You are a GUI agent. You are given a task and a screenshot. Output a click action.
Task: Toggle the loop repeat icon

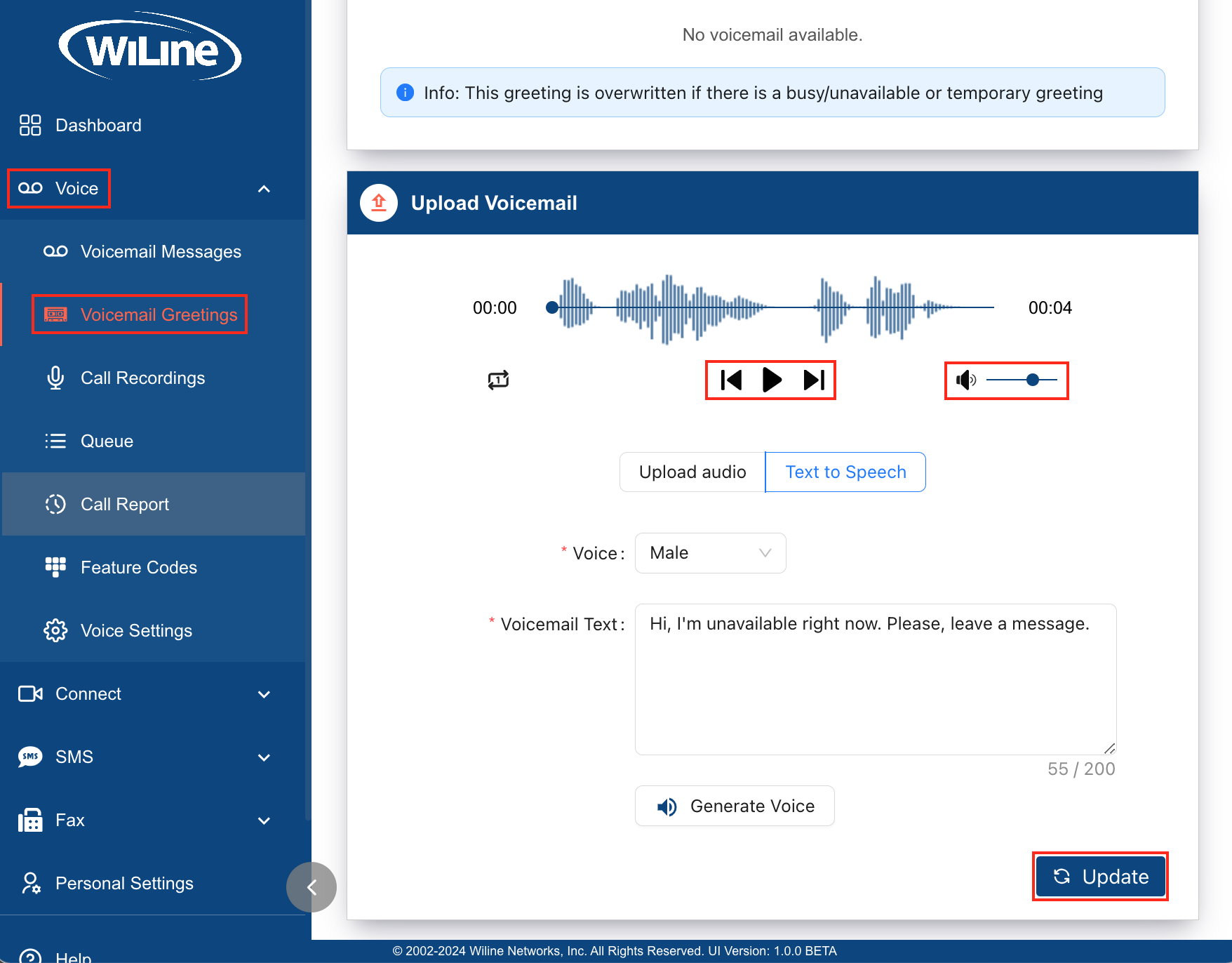(x=498, y=380)
